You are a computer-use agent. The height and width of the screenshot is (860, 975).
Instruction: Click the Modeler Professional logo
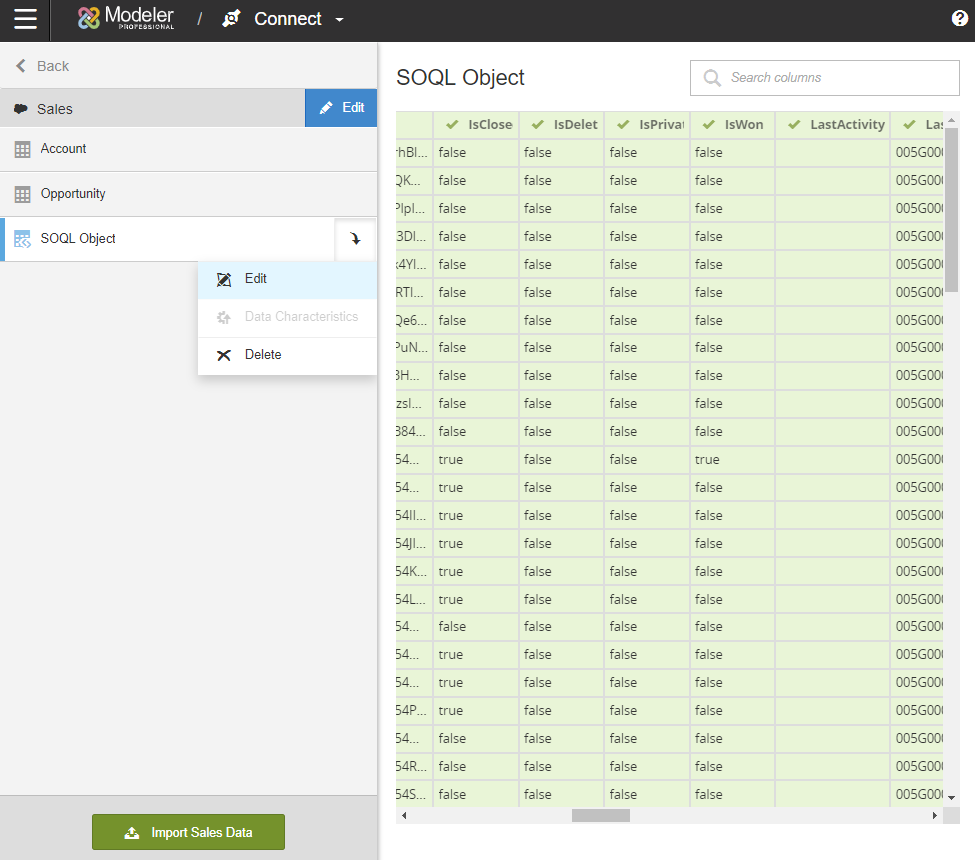(126, 18)
